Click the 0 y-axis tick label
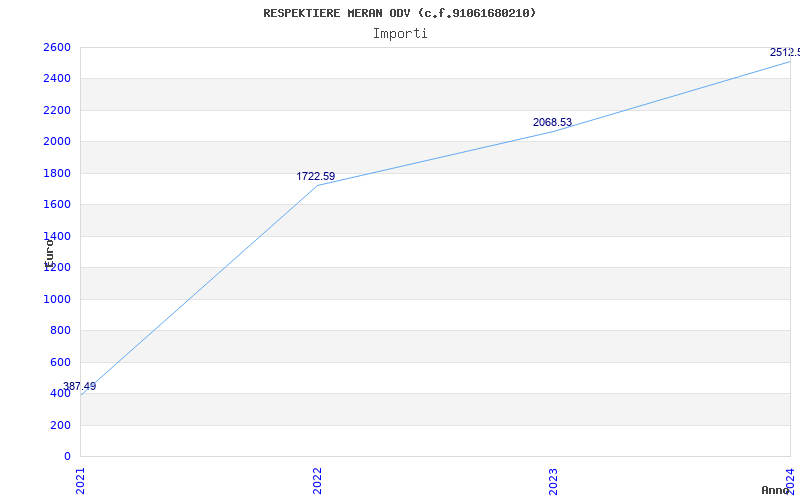The image size is (800, 500). click(x=67, y=456)
